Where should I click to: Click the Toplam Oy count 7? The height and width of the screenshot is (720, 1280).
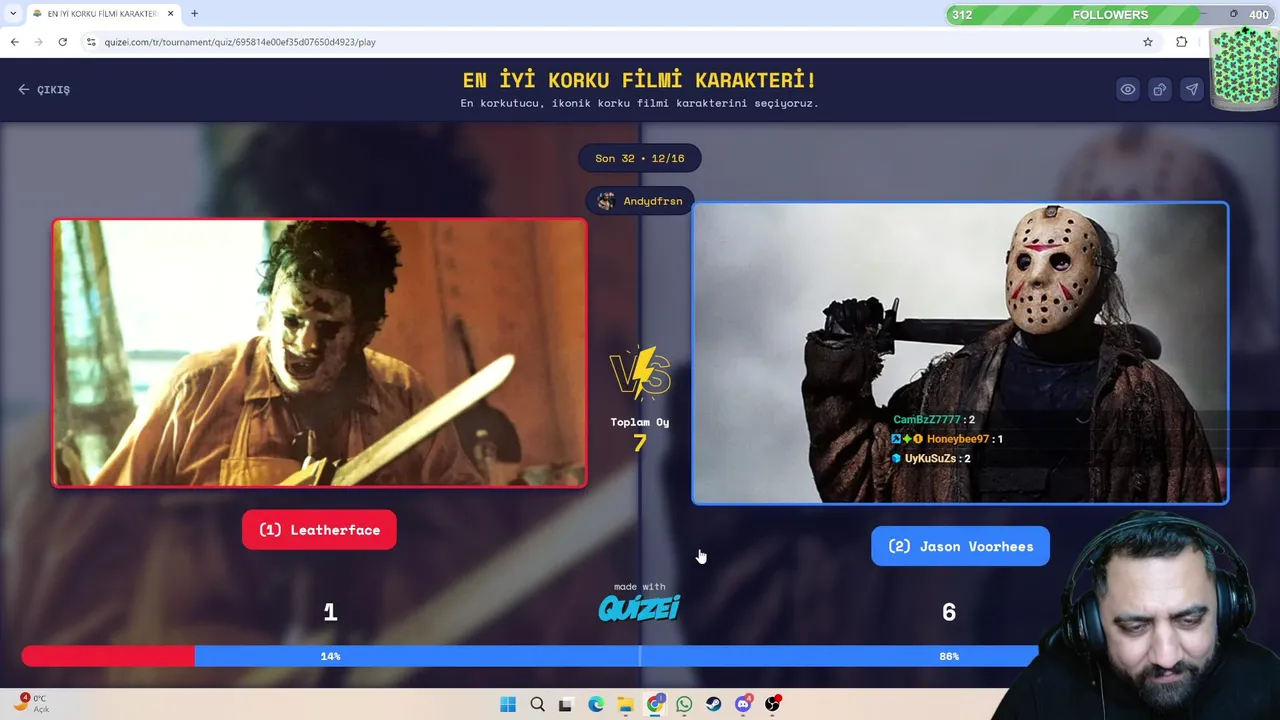tap(640, 442)
